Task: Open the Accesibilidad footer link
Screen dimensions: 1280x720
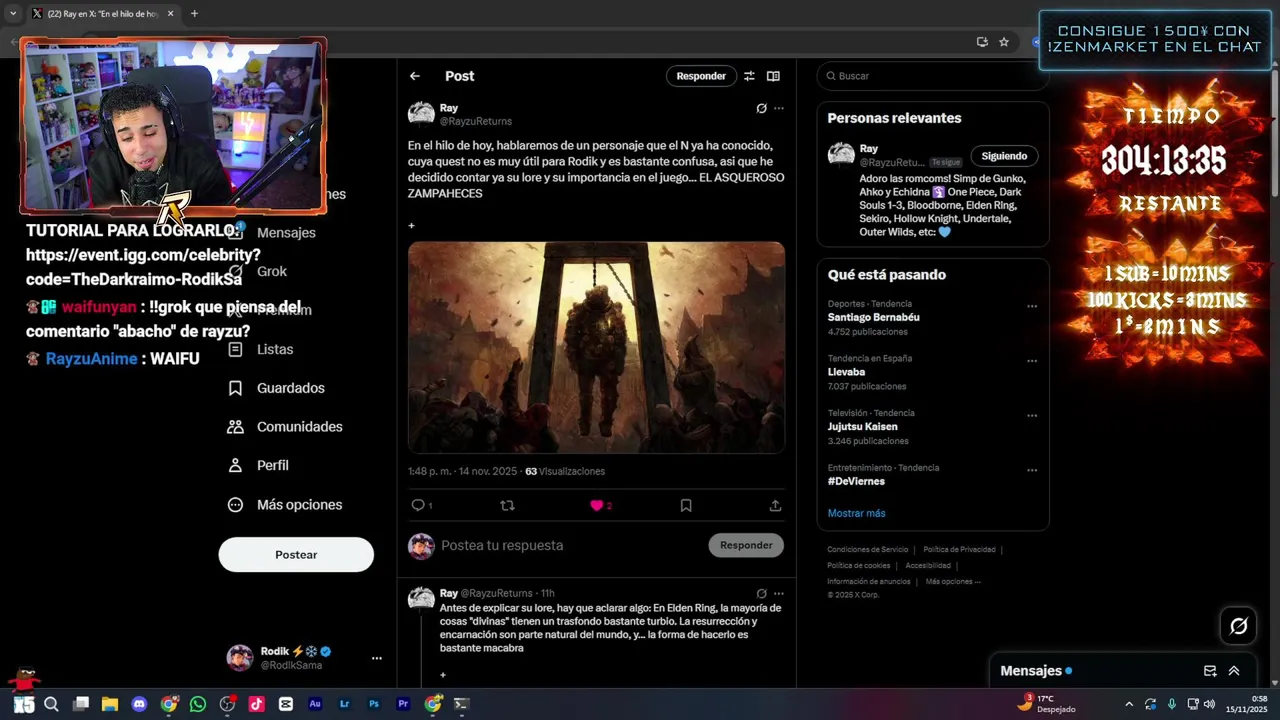Action: tap(928, 565)
